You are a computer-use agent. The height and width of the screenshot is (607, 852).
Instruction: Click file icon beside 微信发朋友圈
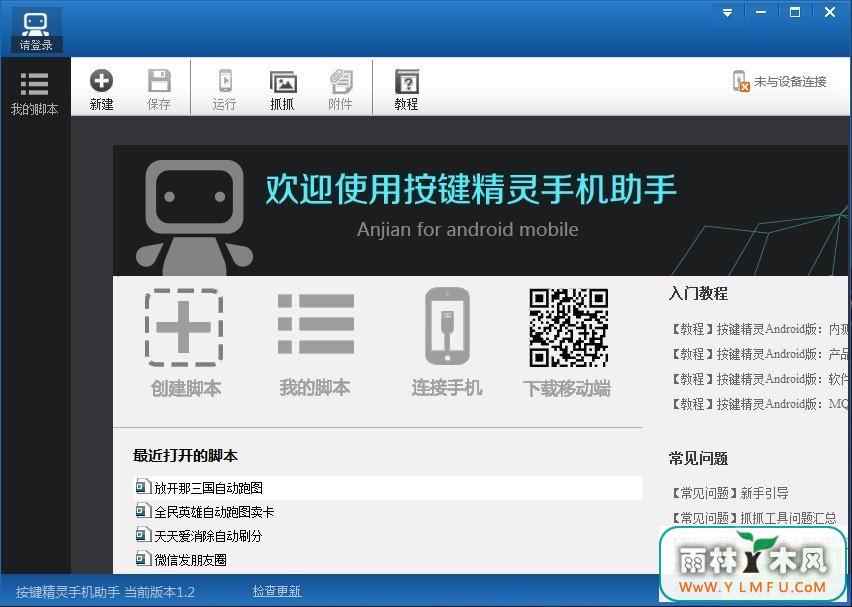click(x=143, y=559)
